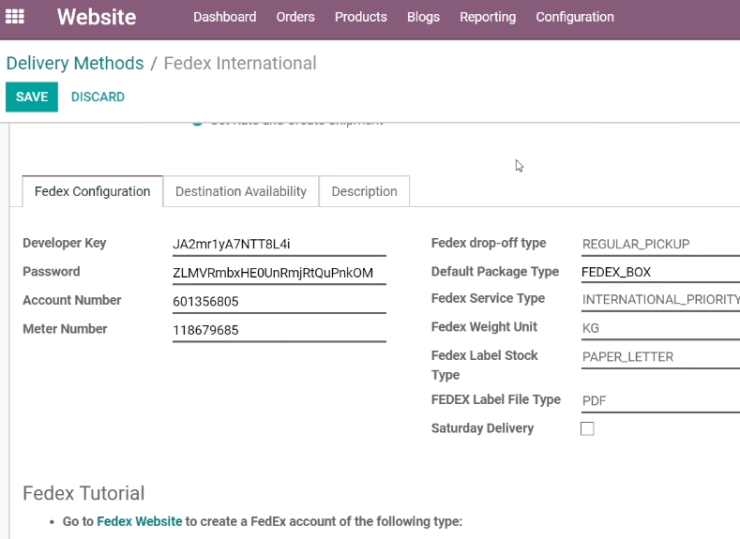Switch to the Description tab

click(364, 191)
